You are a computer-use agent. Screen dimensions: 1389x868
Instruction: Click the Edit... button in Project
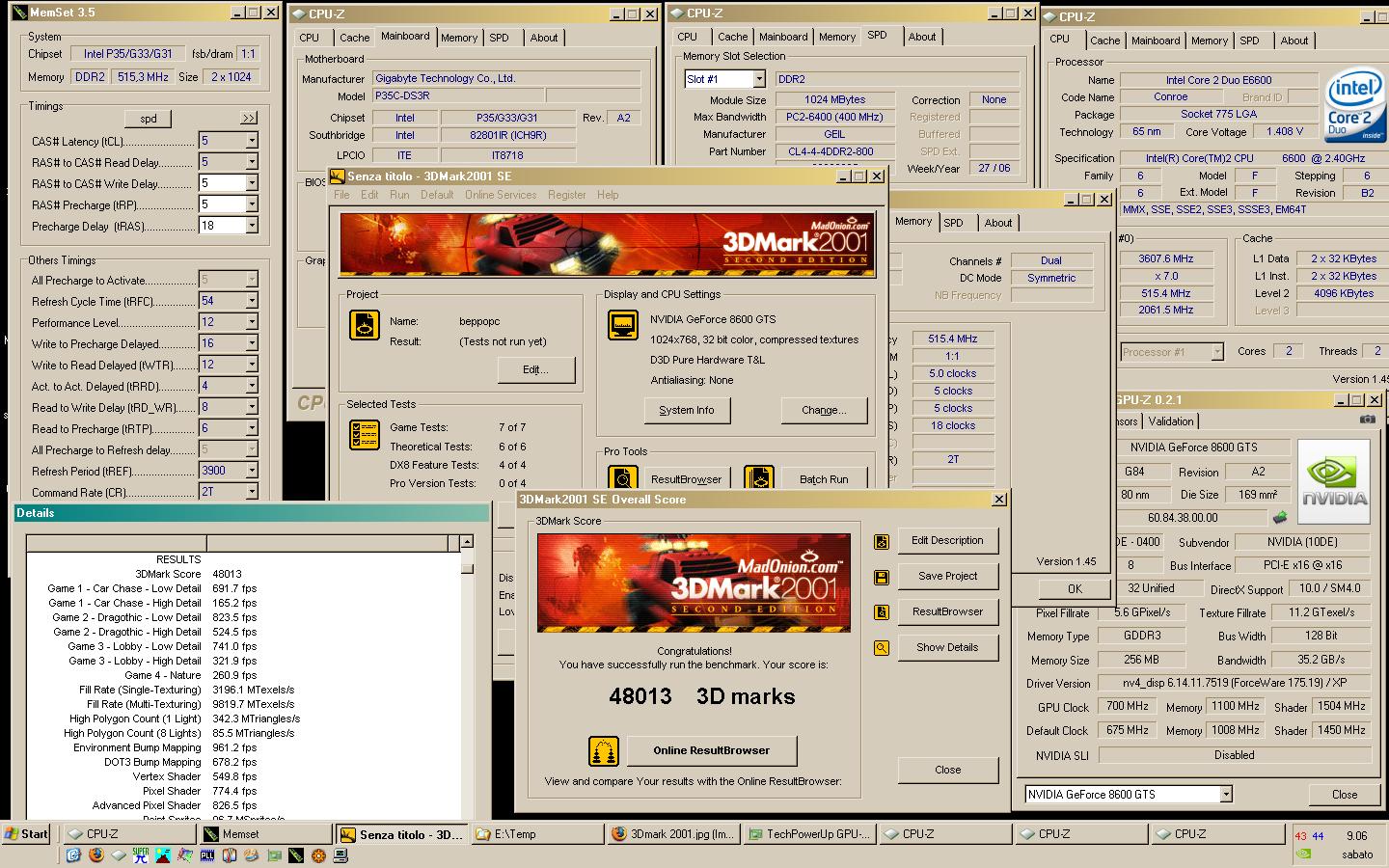click(x=536, y=369)
